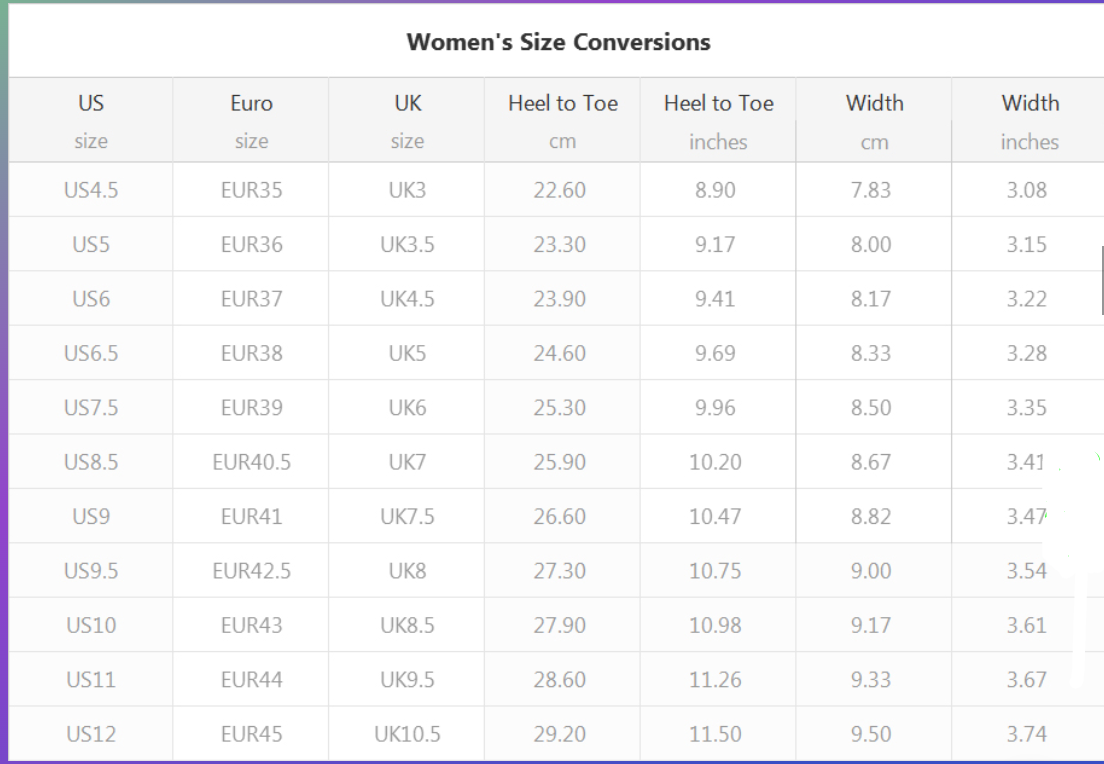
Task: Select the "Width cm" column header
Action: 874,120
